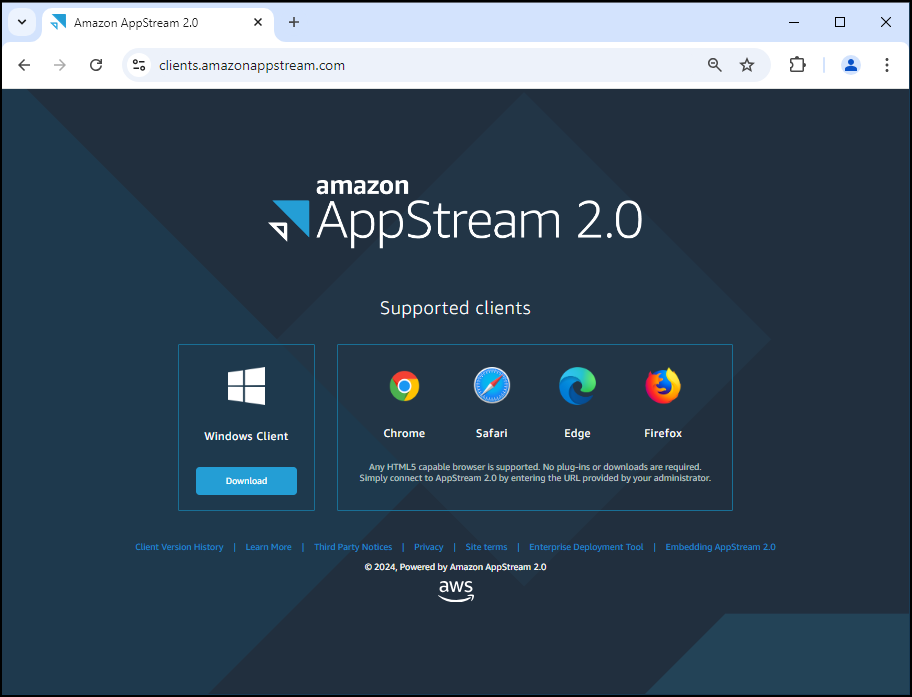Open the Enterprise Deployment Tool link
This screenshot has height=697, width=912.
586,547
